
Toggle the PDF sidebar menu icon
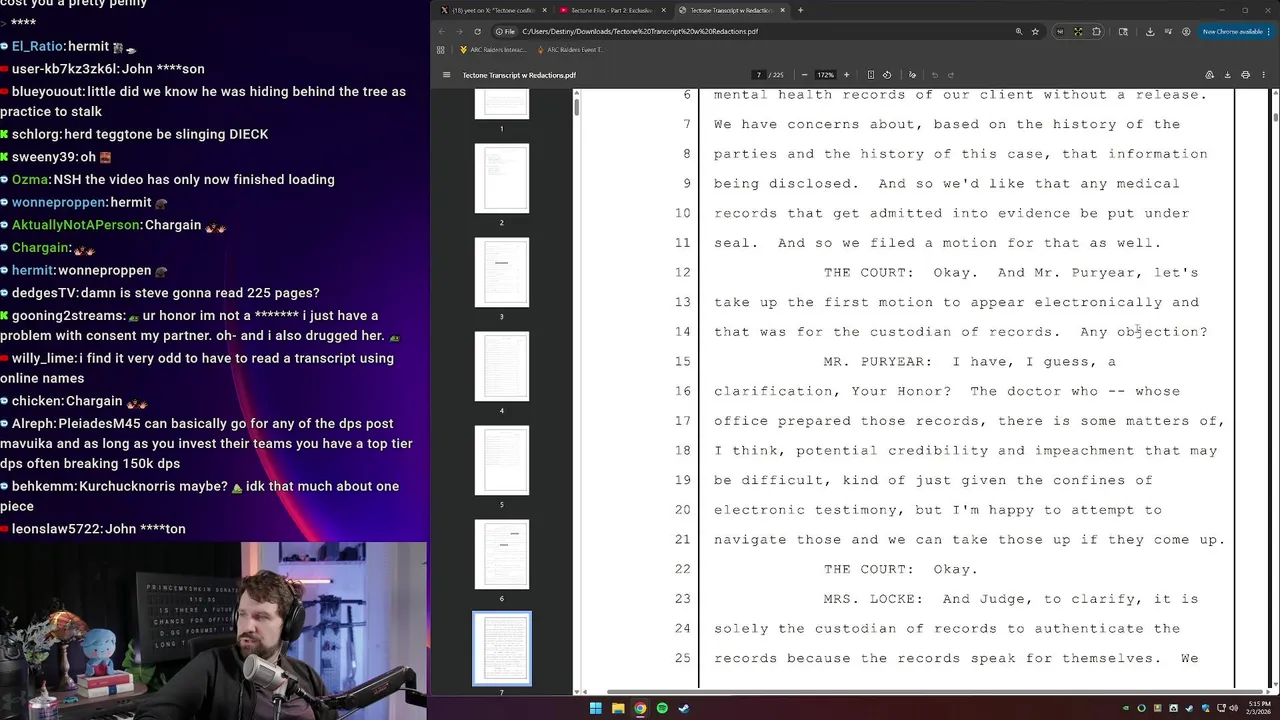446,75
